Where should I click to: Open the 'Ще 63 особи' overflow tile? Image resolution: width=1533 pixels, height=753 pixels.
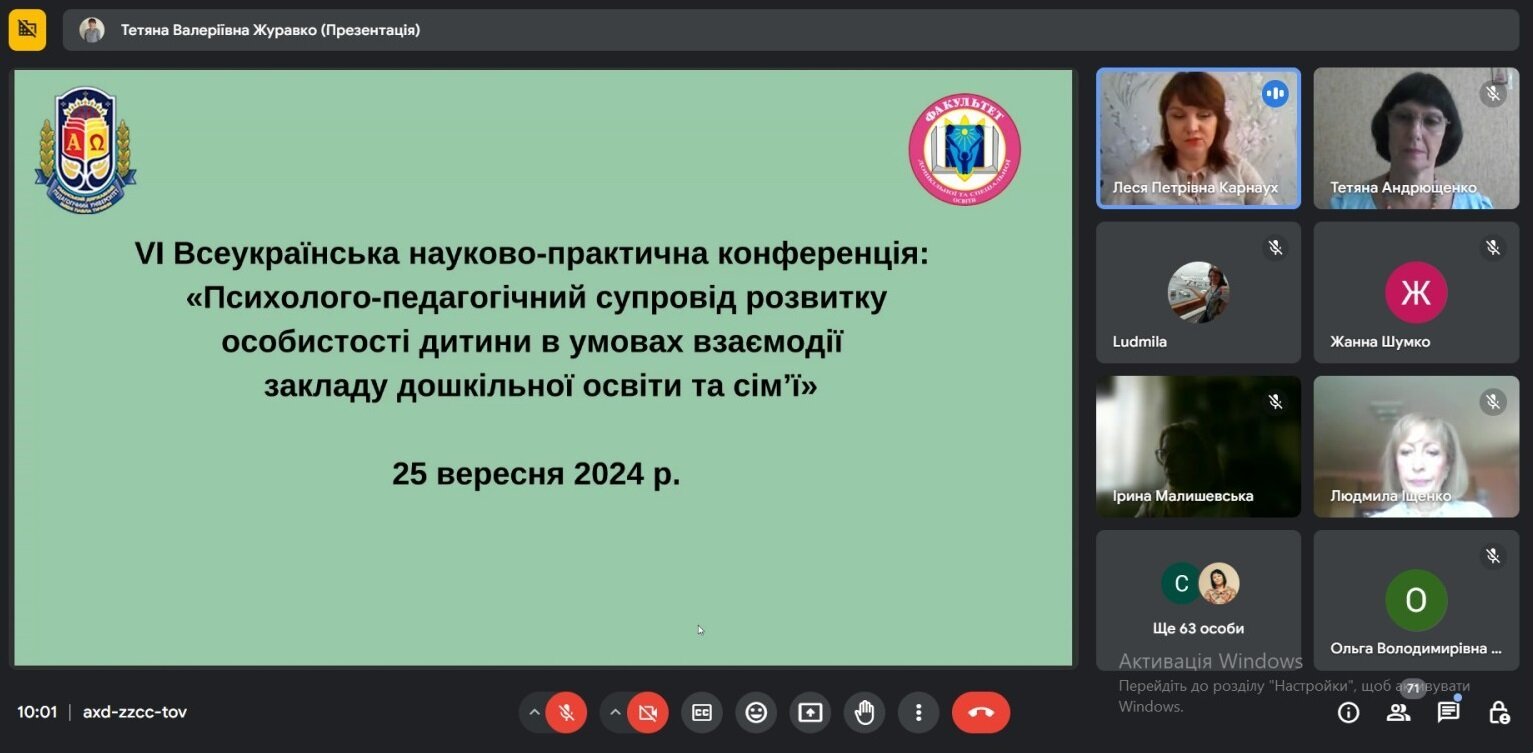click(x=1198, y=600)
